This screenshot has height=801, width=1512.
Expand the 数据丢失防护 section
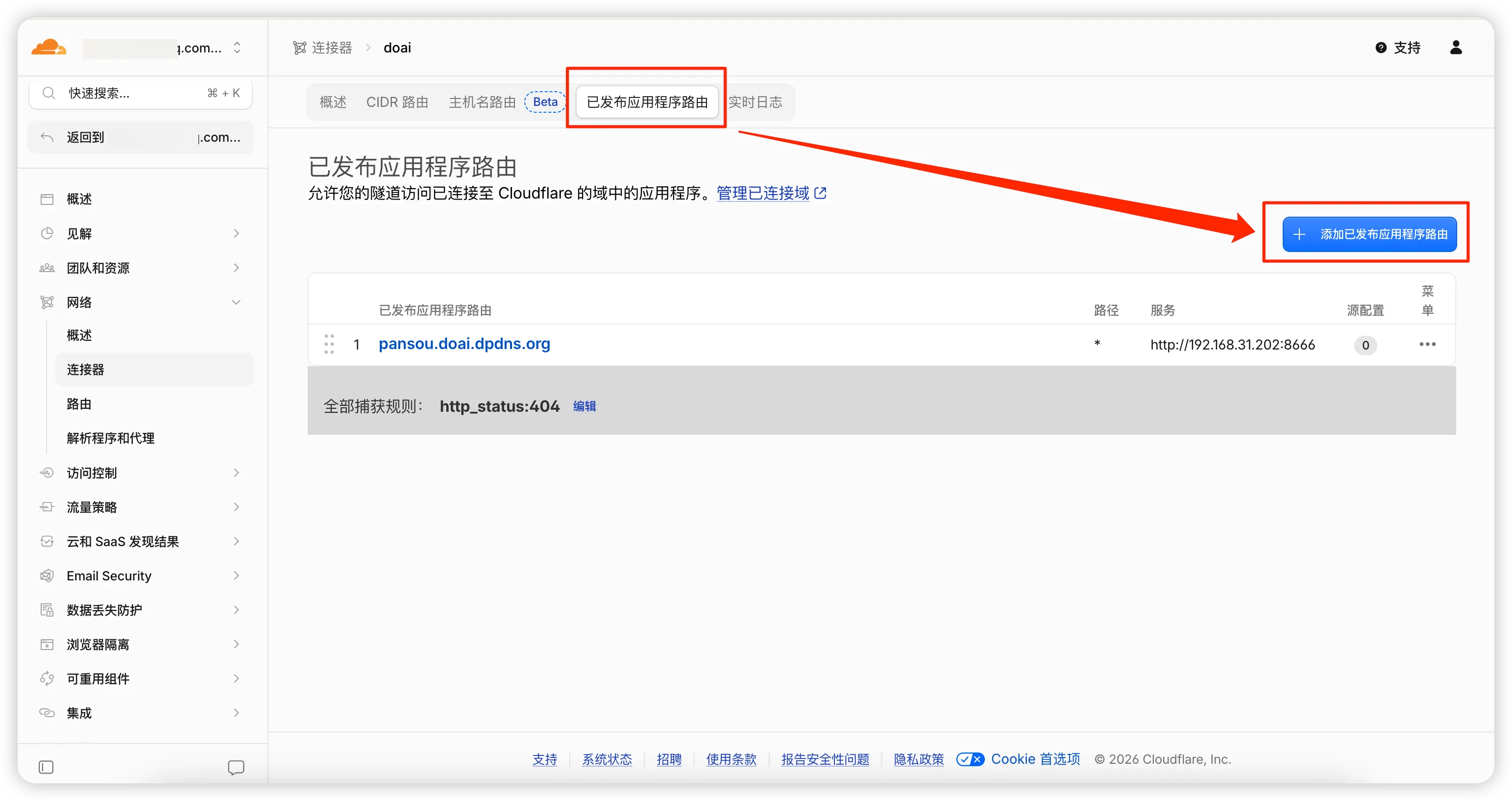(236, 609)
